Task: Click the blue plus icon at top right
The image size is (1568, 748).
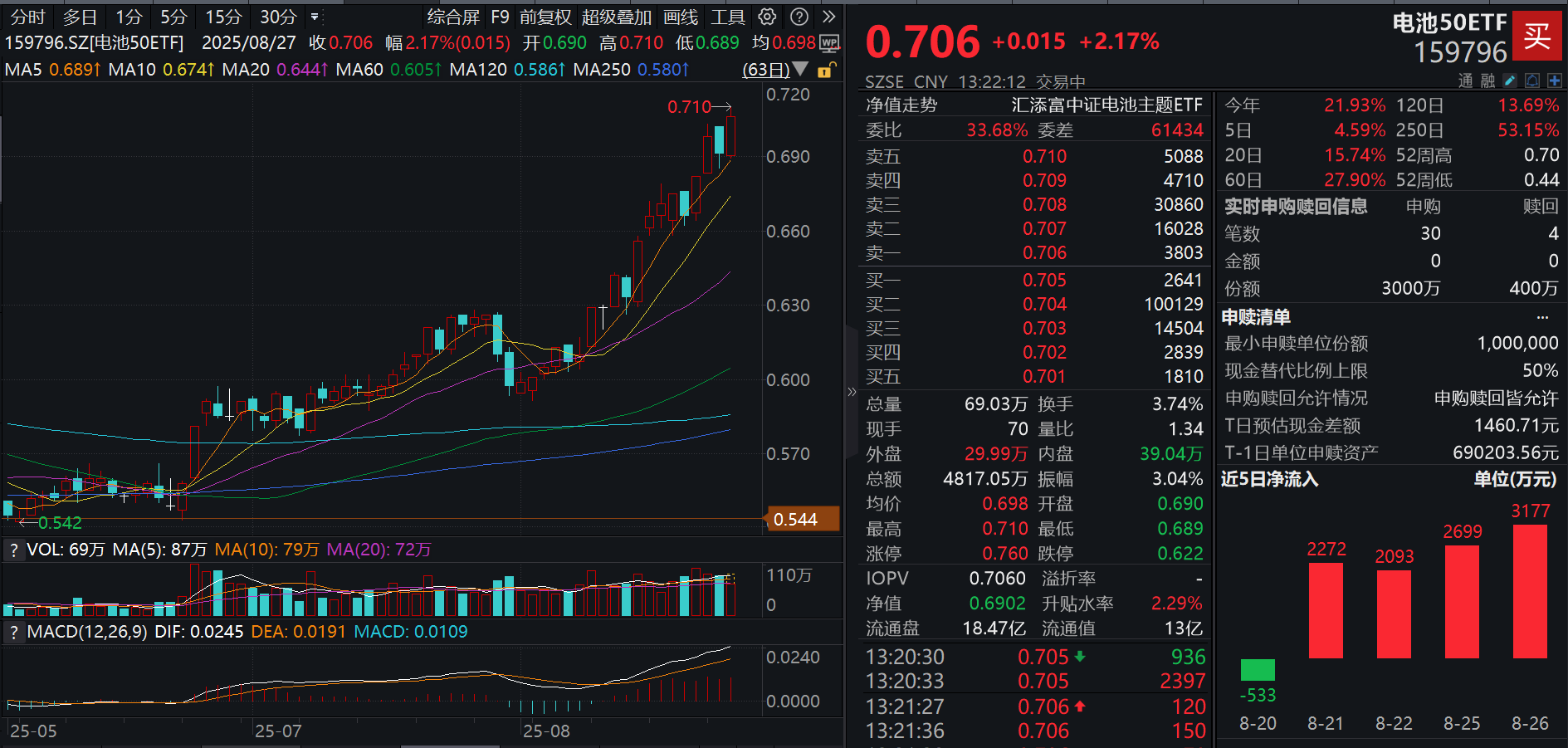Action: (1555, 81)
